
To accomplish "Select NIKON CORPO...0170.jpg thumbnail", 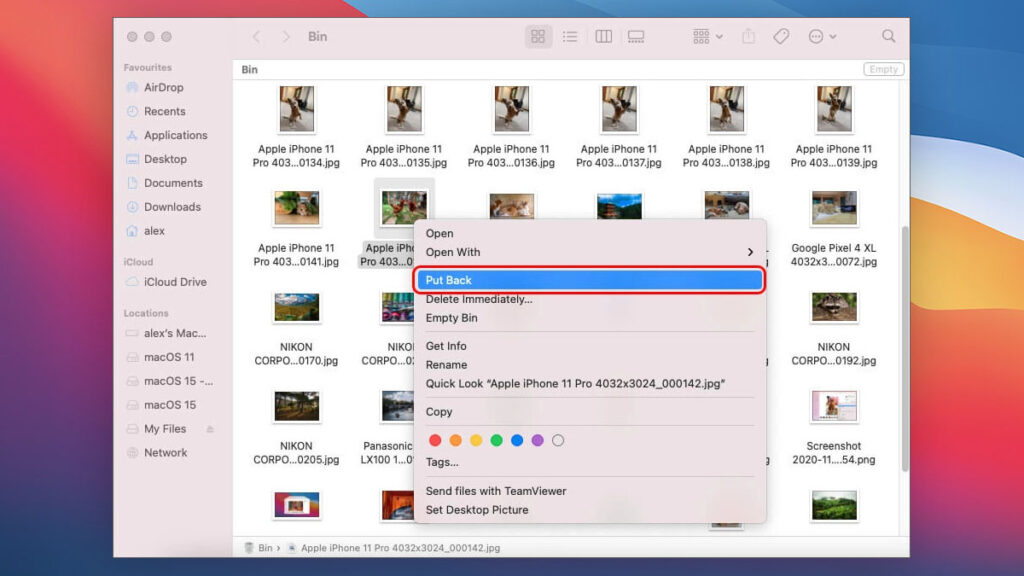I will tap(296, 308).
